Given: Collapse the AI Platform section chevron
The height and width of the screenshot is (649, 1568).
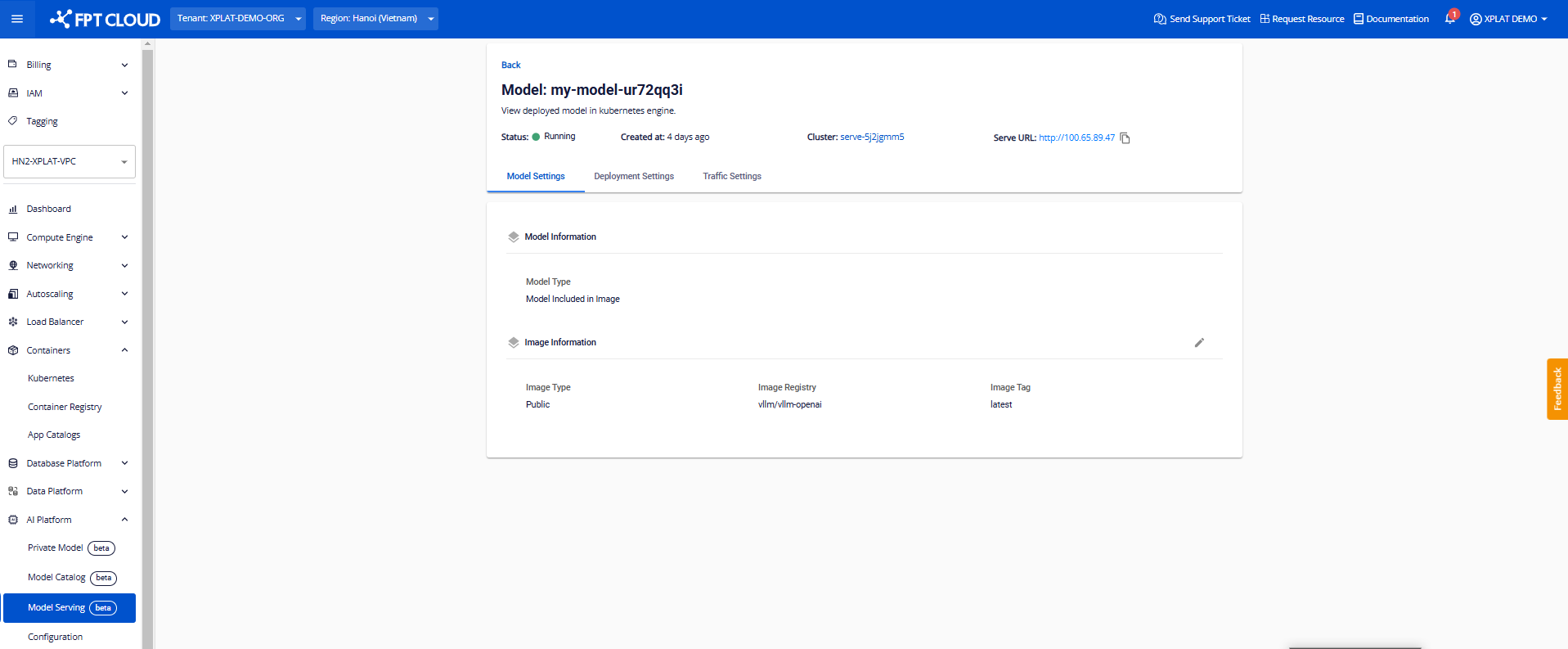Looking at the screenshot, I should (124, 519).
